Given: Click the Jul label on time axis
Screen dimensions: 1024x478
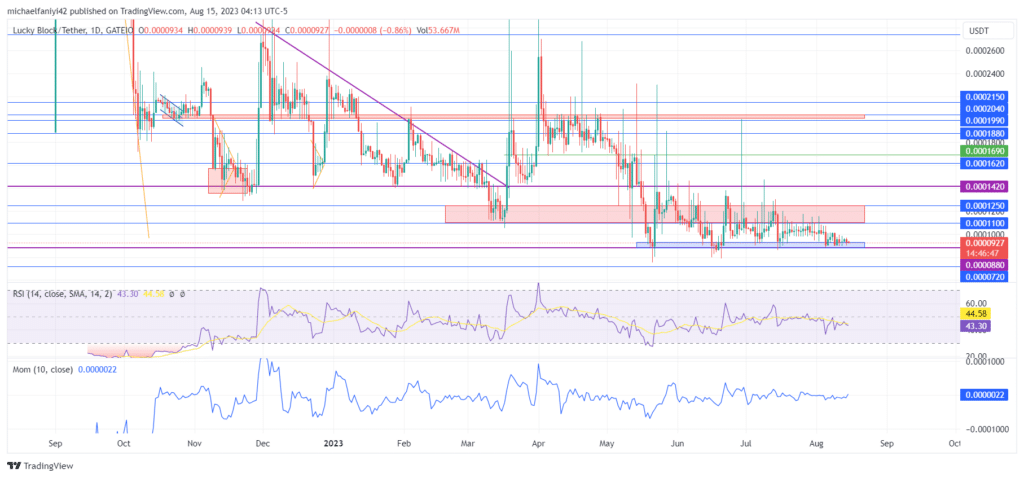Looking at the screenshot, I should (x=744, y=443).
